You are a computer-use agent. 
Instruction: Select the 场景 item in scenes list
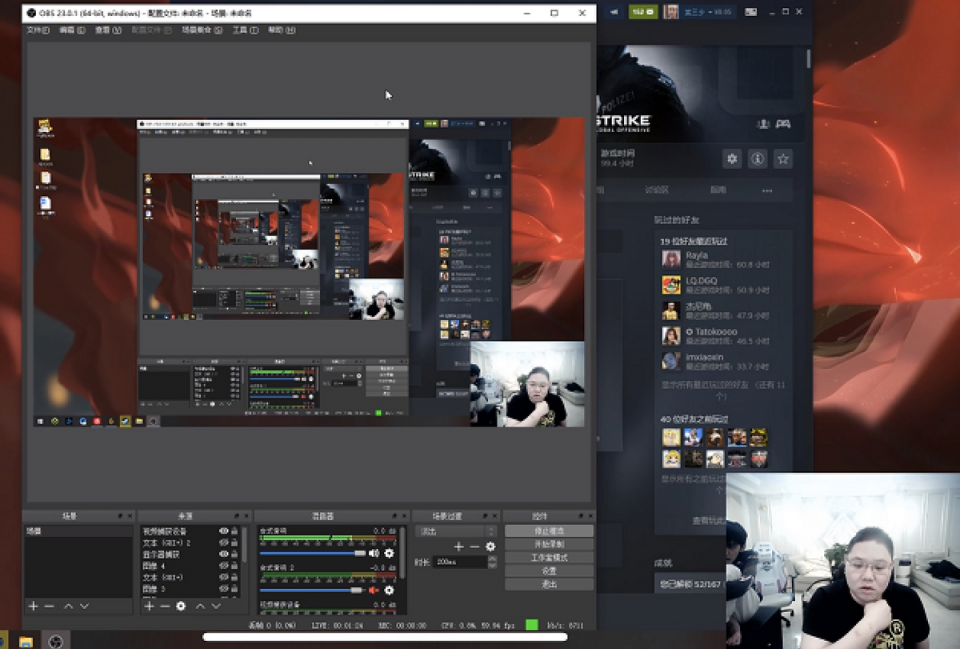pyautogui.click(x=78, y=531)
